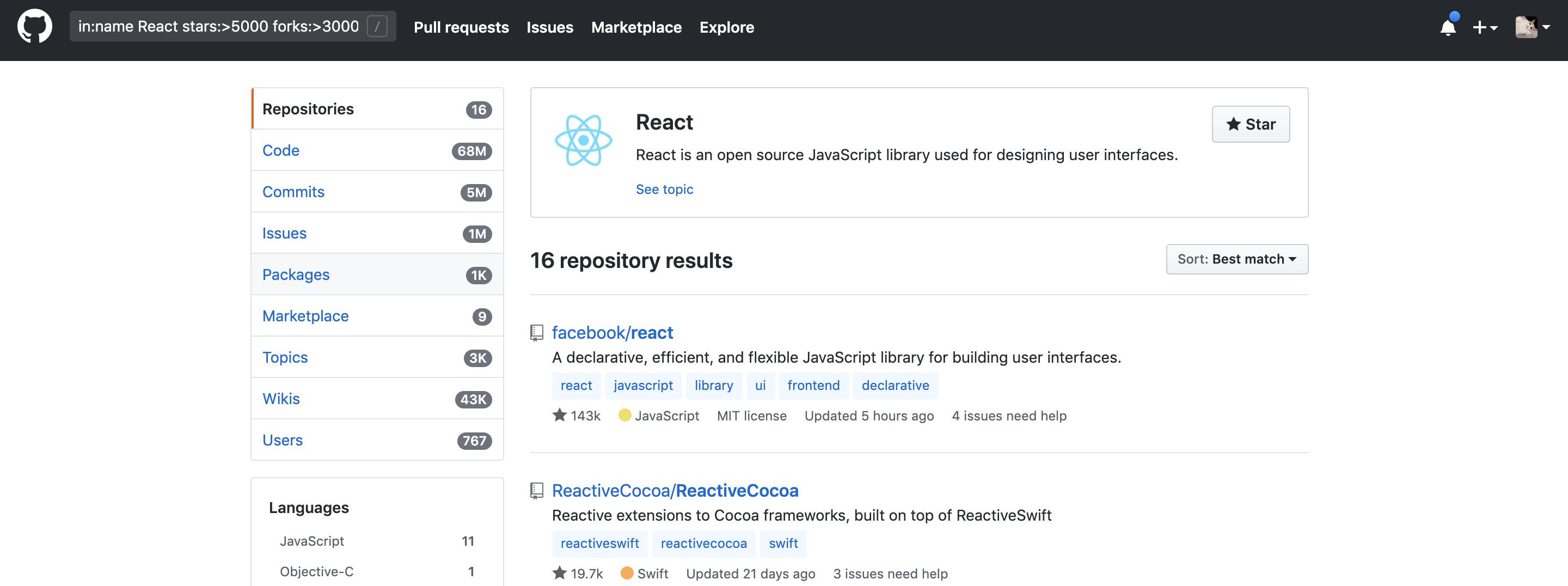Viewport: 1568px width, 586px height.
Task: Filter results by JavaScript language
Action: coord(311,541)
